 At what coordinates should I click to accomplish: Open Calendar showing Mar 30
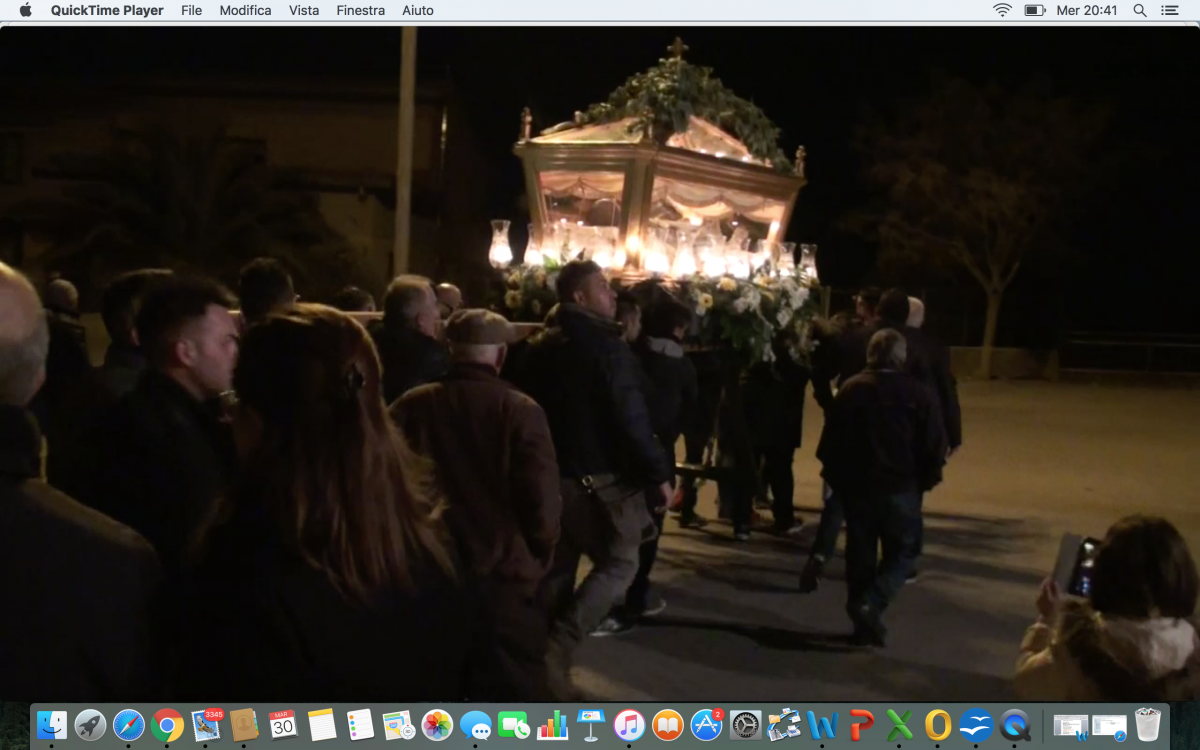click(283, 725)
